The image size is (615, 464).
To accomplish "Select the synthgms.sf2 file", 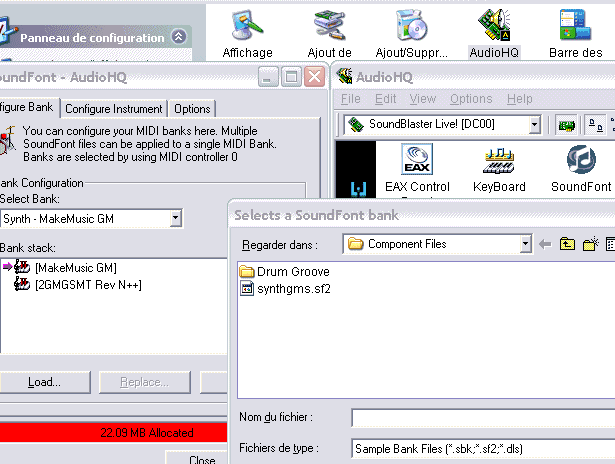I will click(286, 289).
